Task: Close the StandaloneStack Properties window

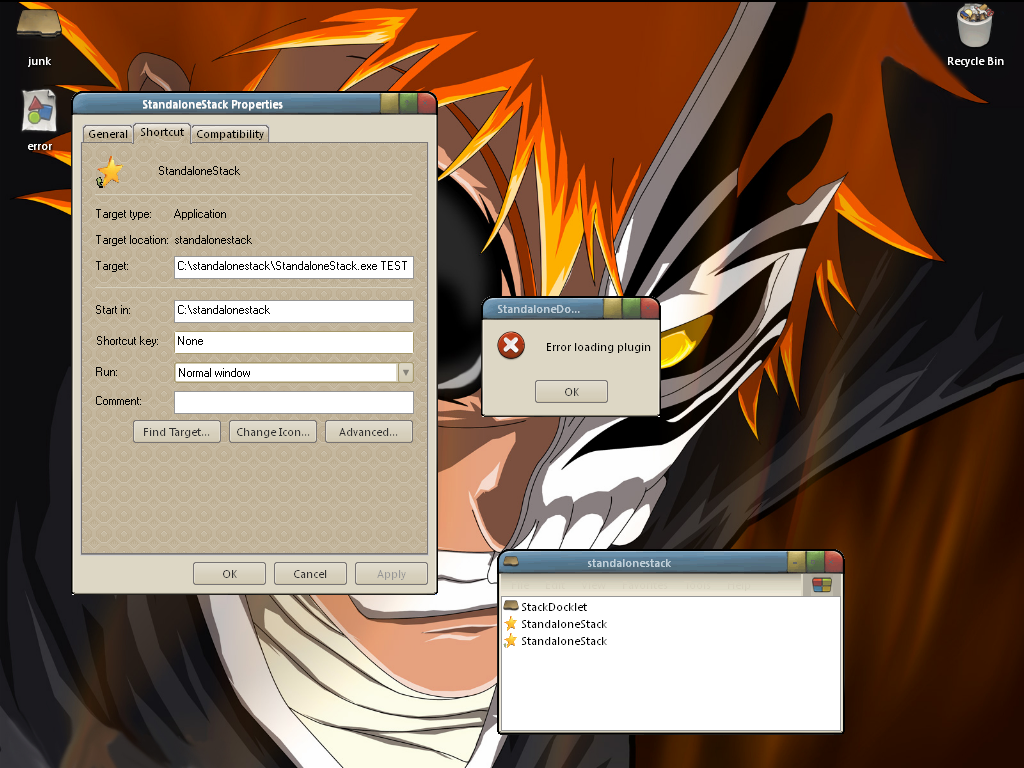Action: (x=426, y=103)
